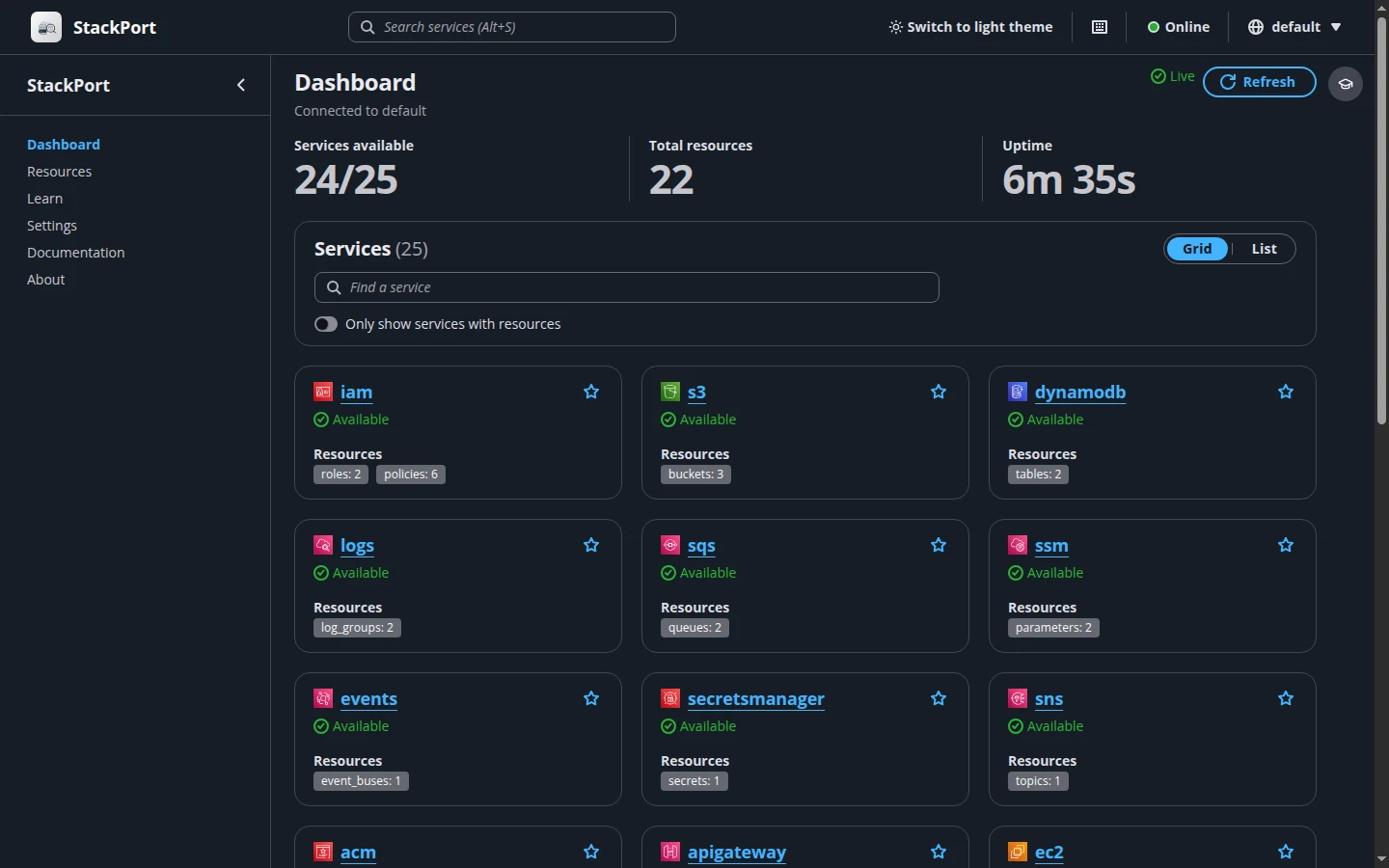Click the ec2 service icon

pos(1018,852)
